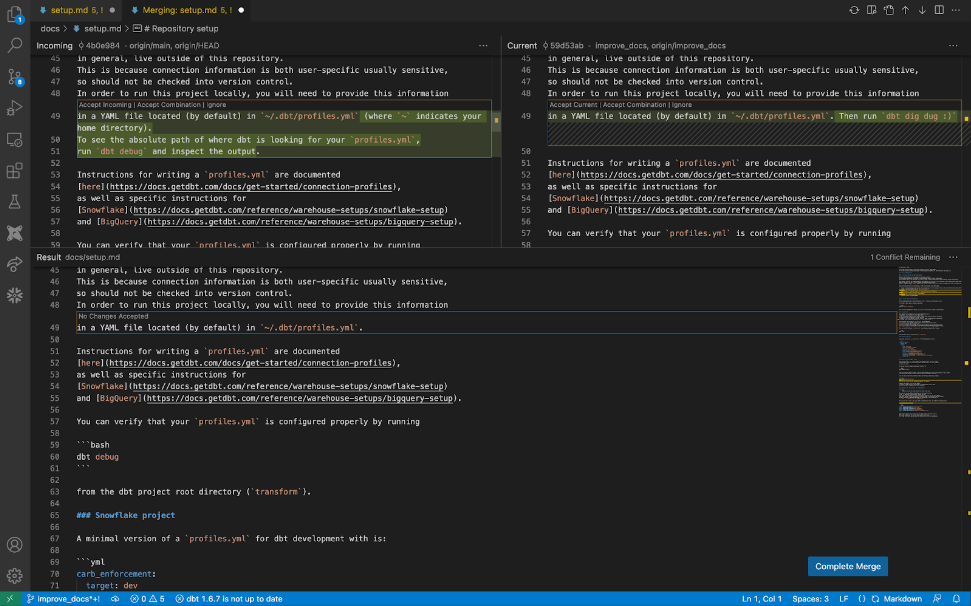This screenshot has width=971, height=606.
Task: Open the Result pane more actions menu
Action: (953, 258)
